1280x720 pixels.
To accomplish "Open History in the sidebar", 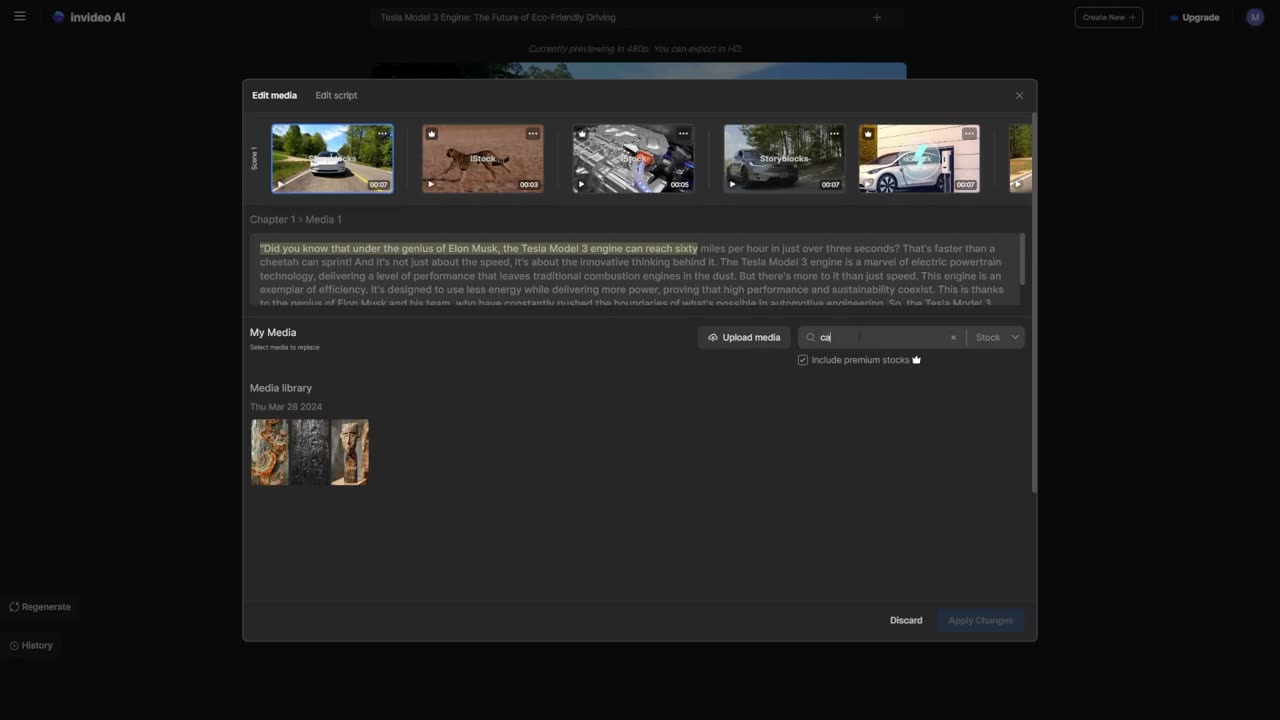I will pyautogui.click(x=31, y=645).
